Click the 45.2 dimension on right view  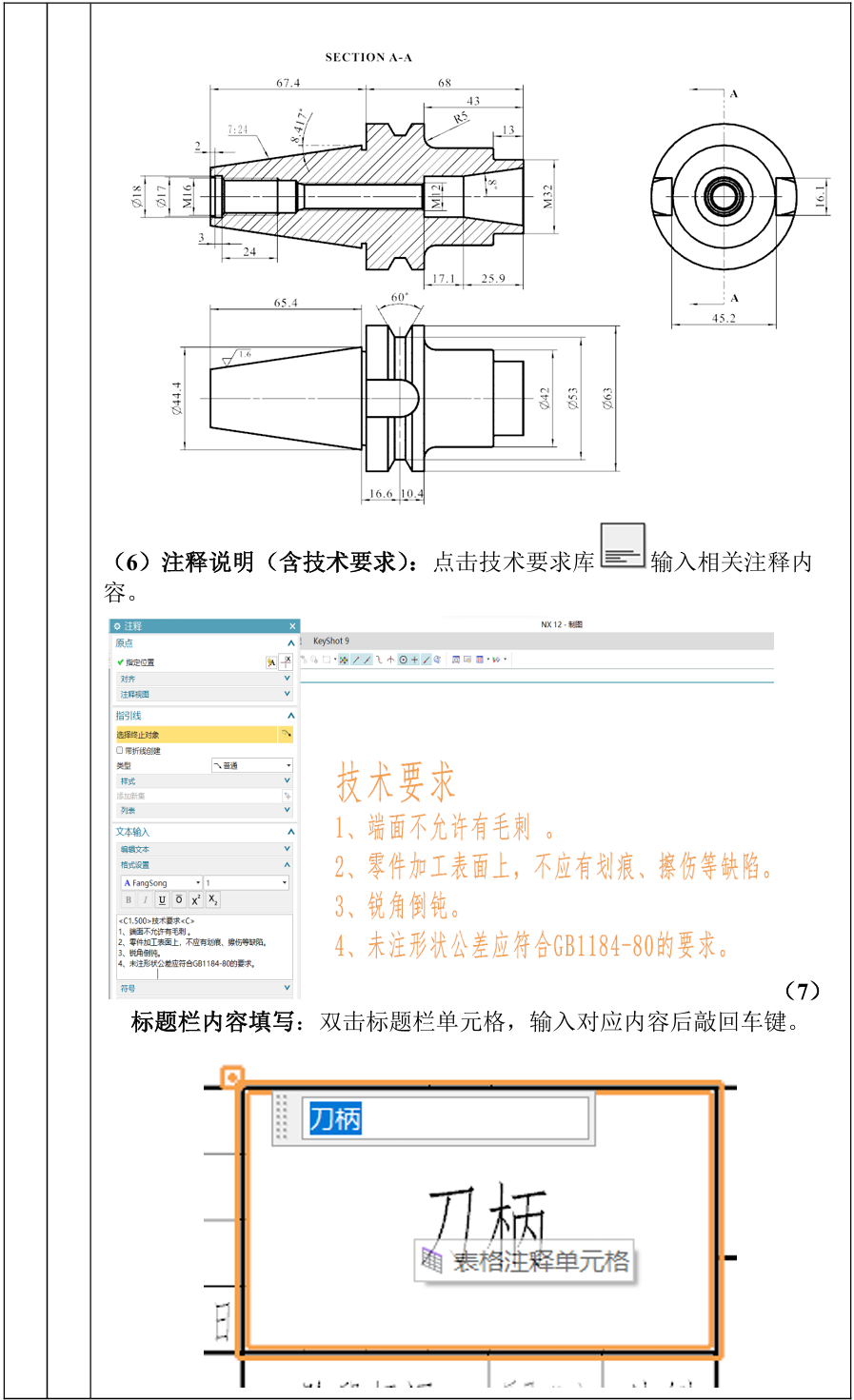point(724,318)
